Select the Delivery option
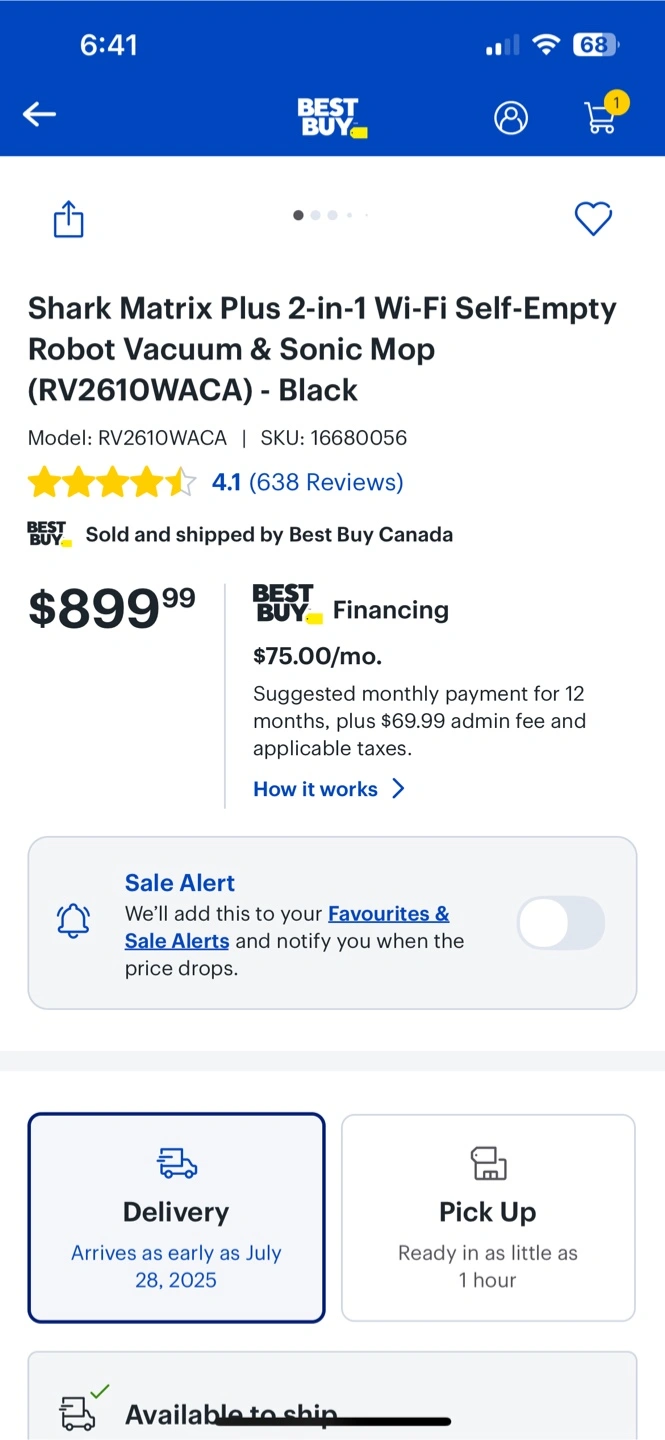Screen dimensions: 665x1440 pos(176,1217)
